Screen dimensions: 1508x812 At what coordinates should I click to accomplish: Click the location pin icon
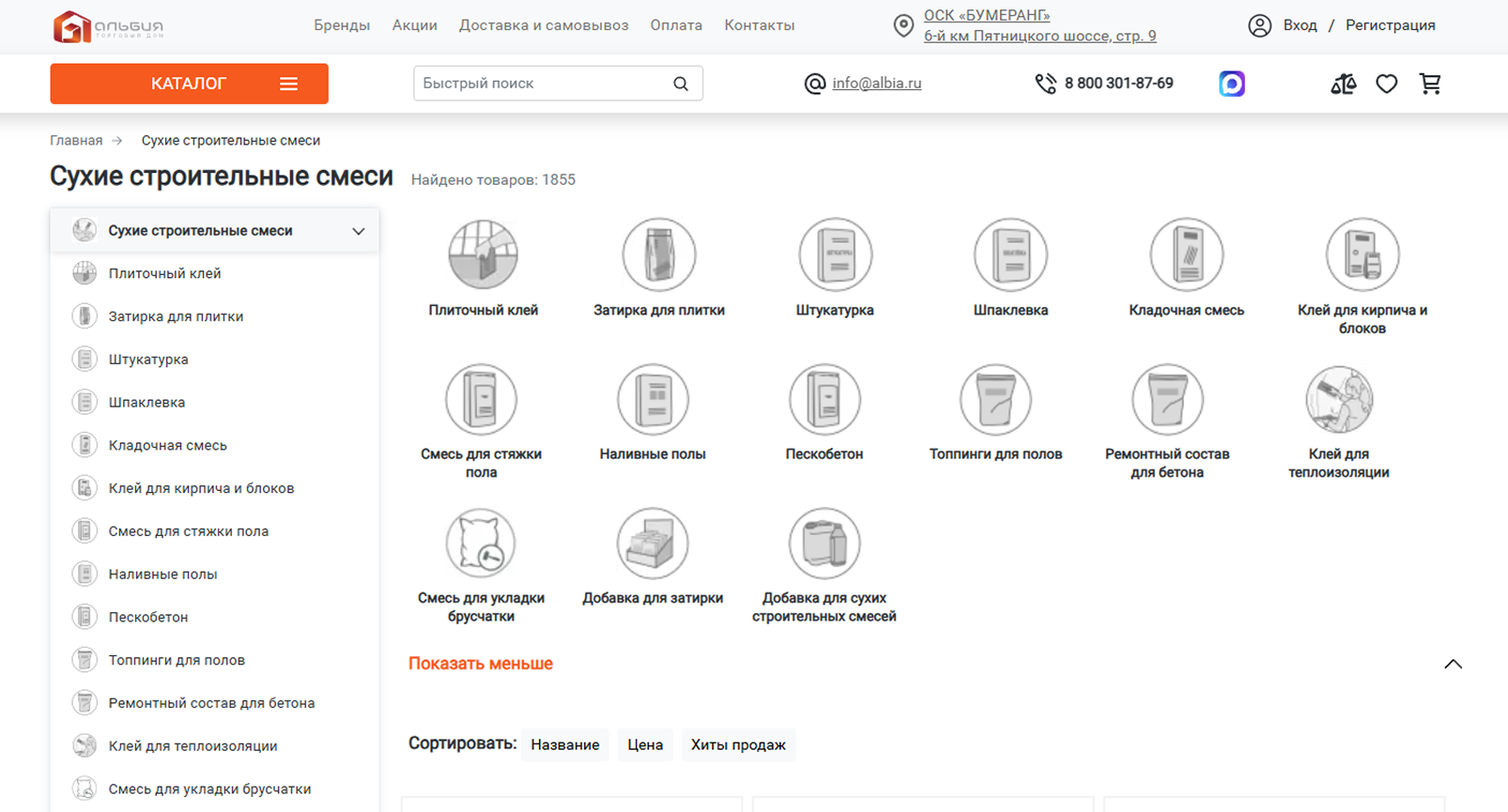pyautogui.click(x=903, y=25)
